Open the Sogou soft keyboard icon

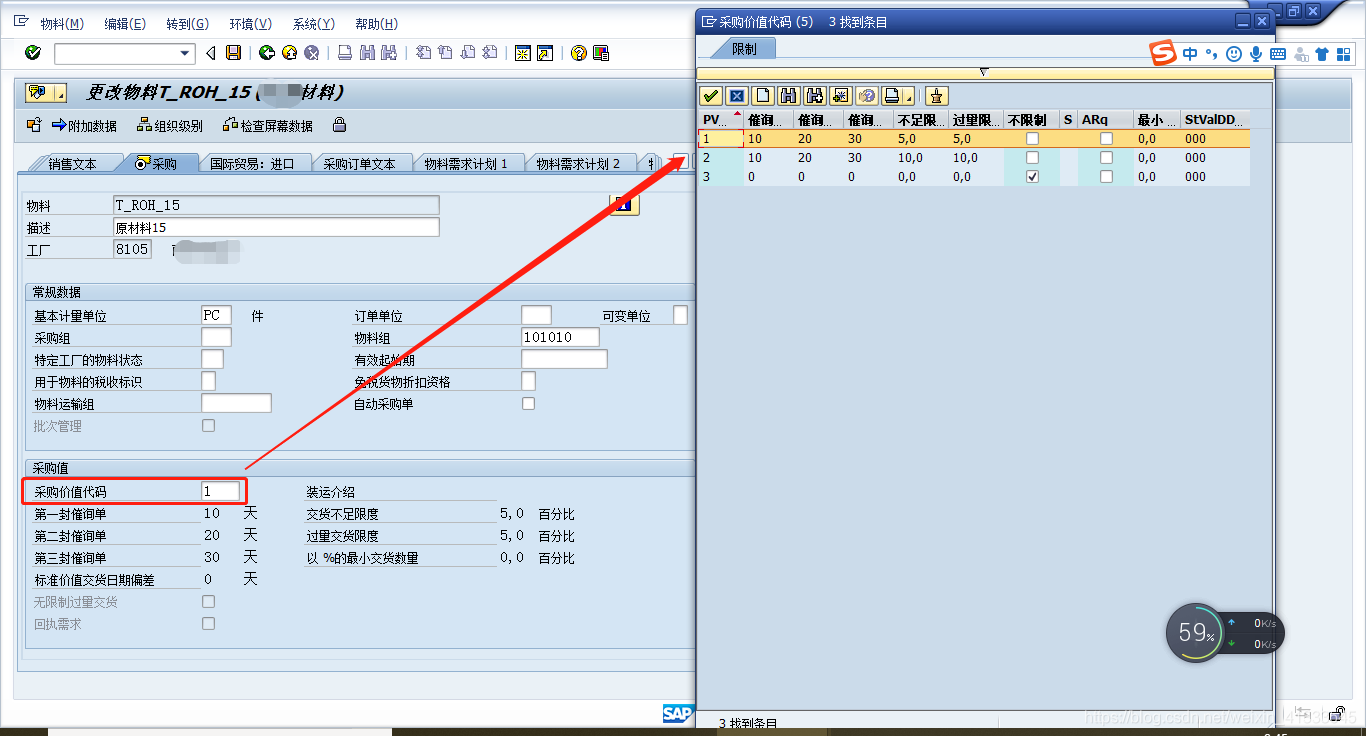point(1278,54)
